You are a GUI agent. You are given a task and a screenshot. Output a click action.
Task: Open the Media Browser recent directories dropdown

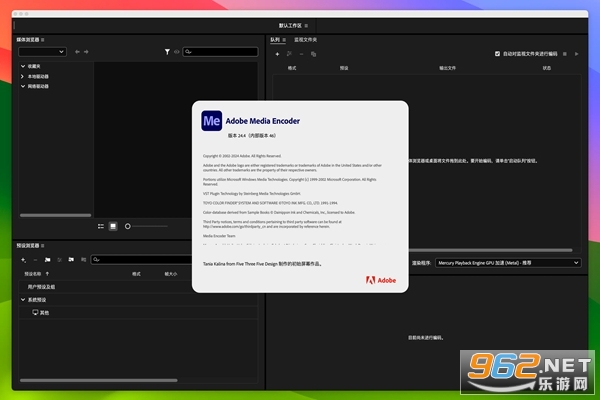coord(42,52)
